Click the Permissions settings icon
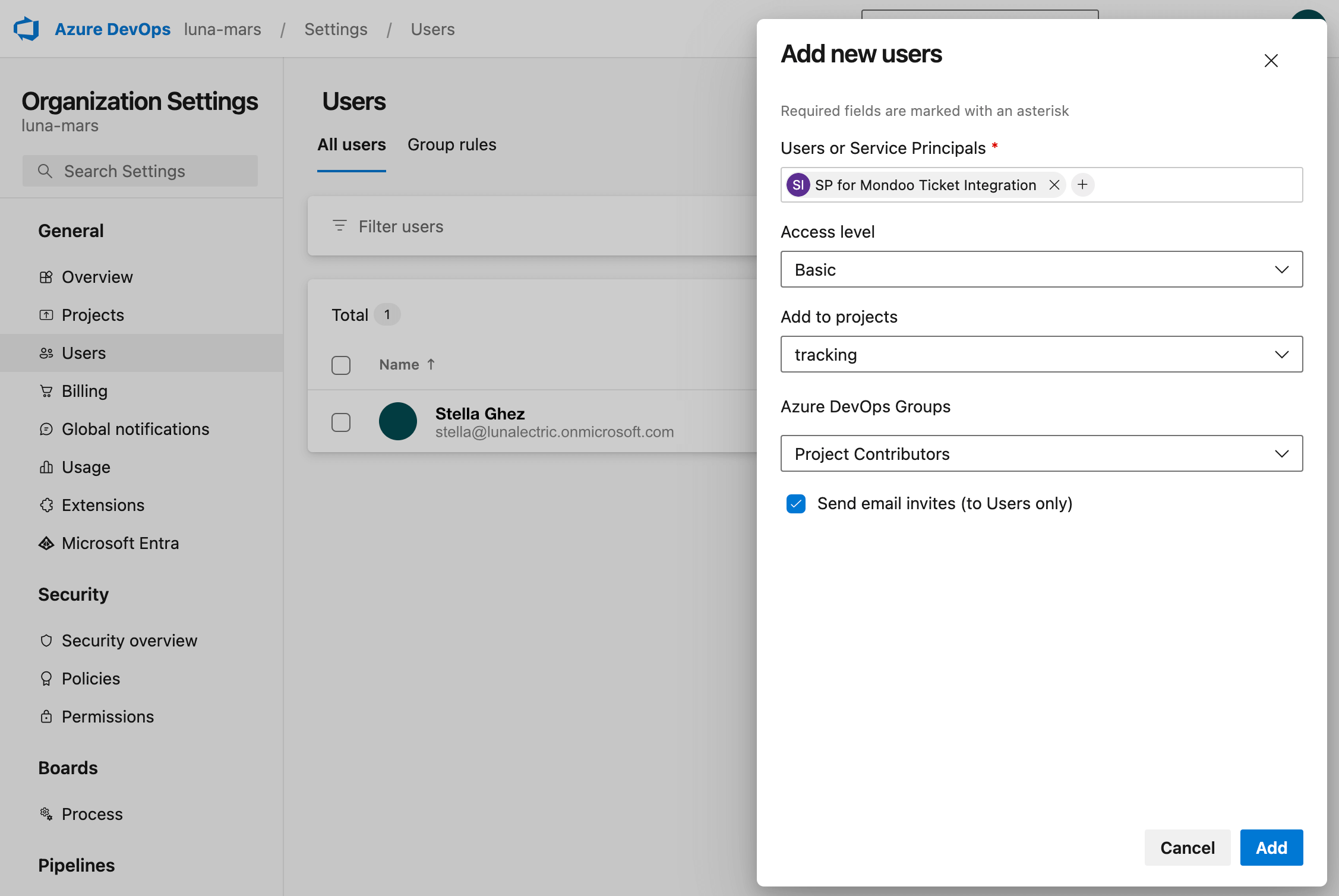1339x896 pixels. point(46,715)
